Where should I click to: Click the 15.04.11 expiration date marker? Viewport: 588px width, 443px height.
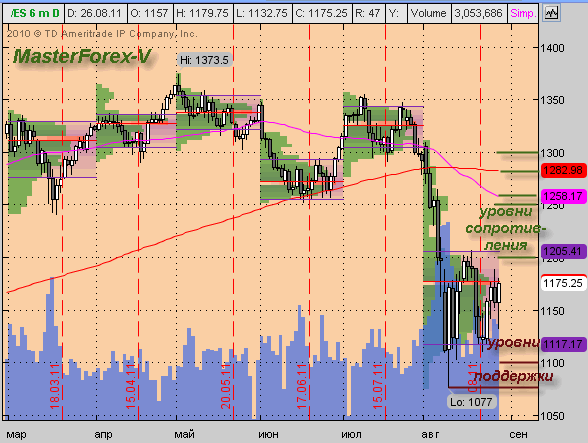pyautogui.click(x=130, y=386)
